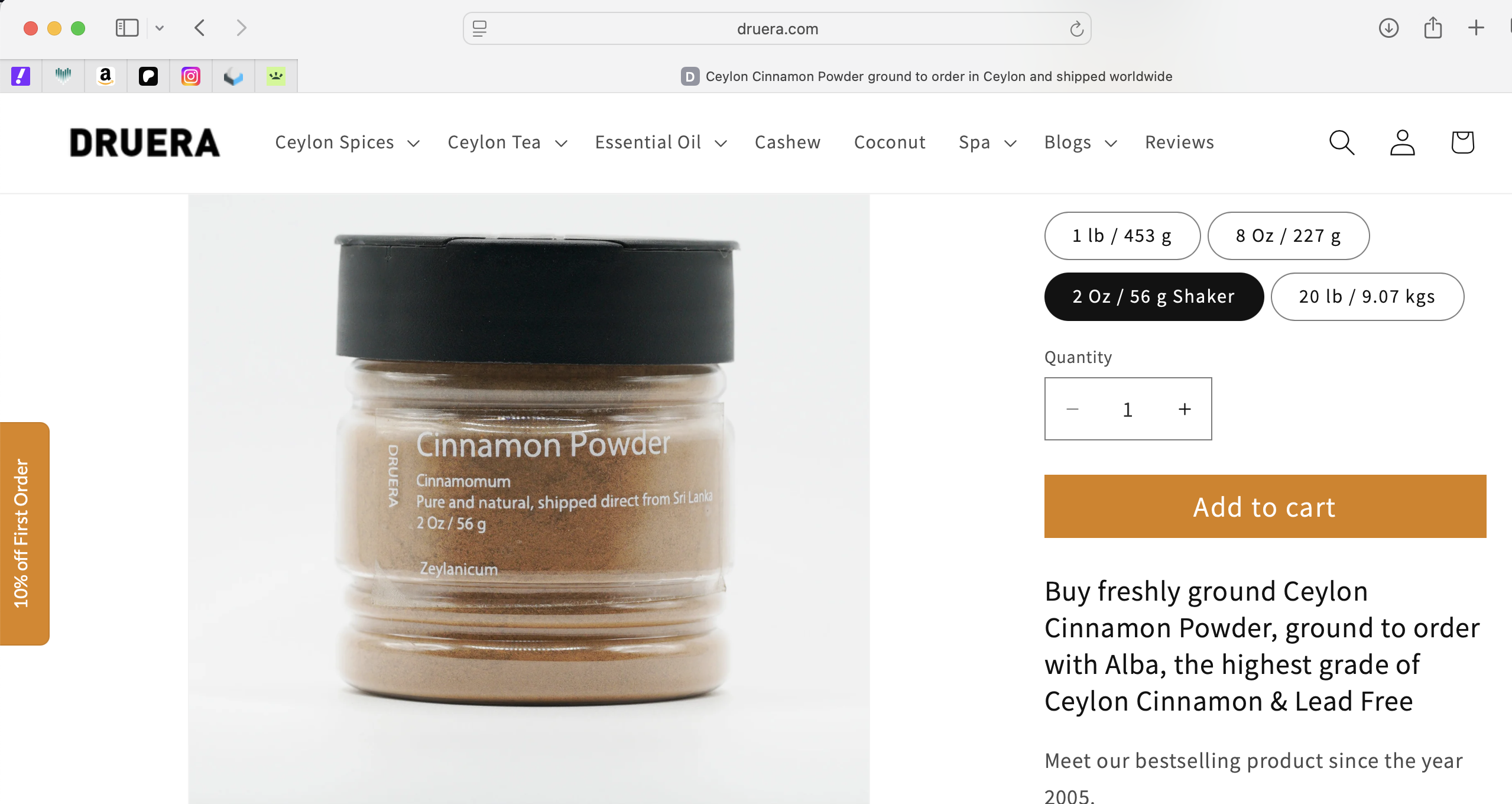Click the Safari share icon

pos(1433,28)
